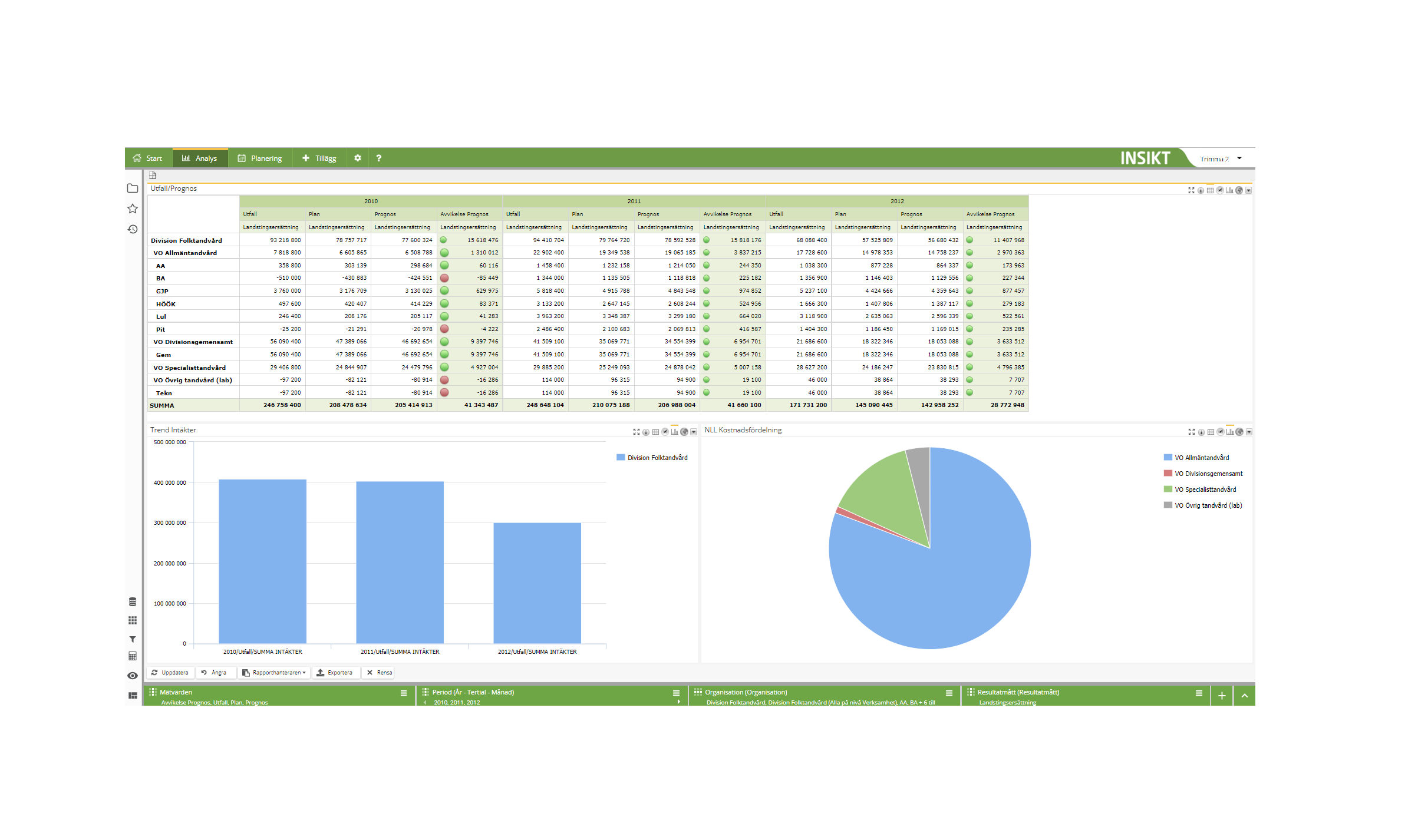
Task: Click the 2012 Utfall bar in chart
Action: click(x=537, y=583)
